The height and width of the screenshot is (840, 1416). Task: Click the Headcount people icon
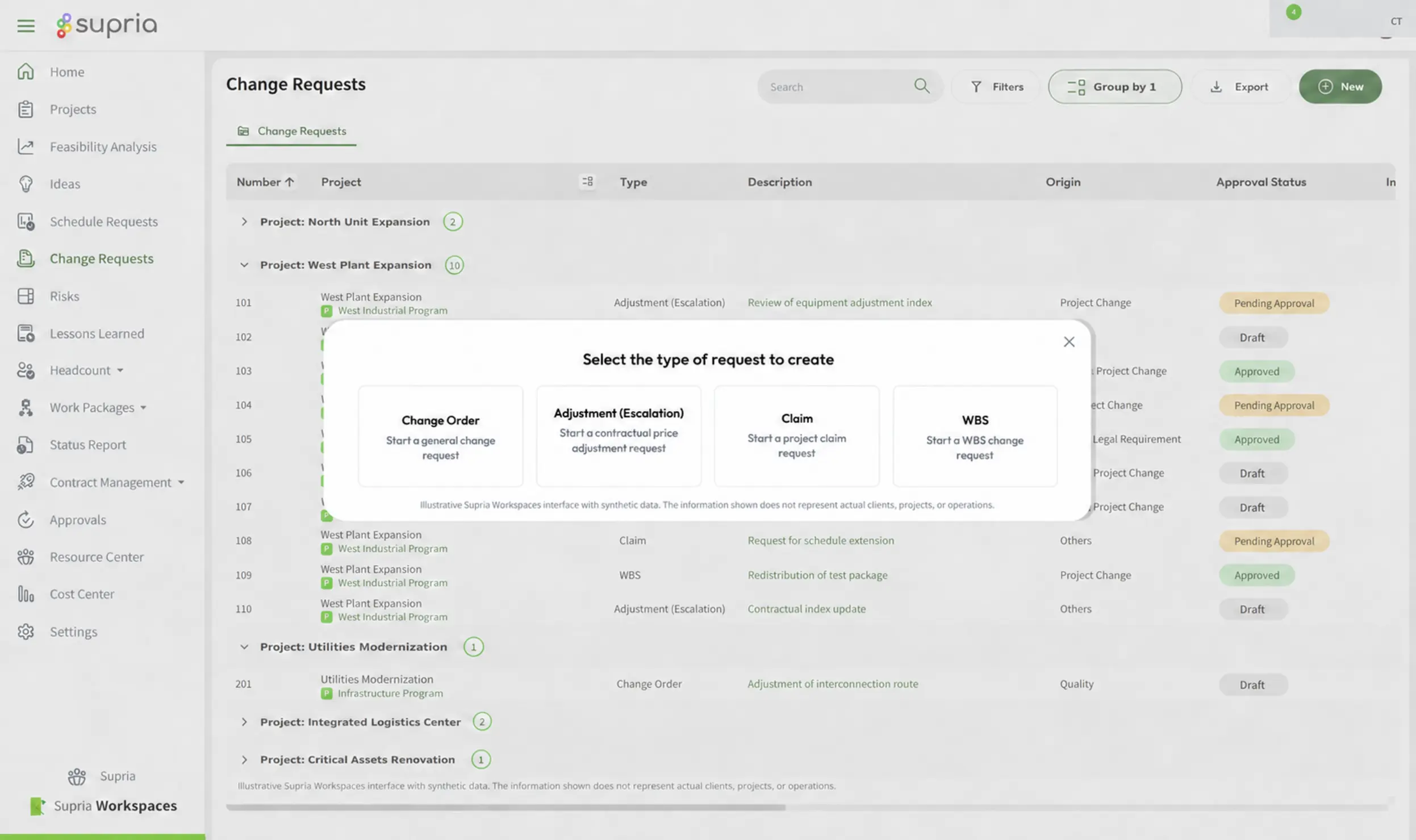pos(26,370)
